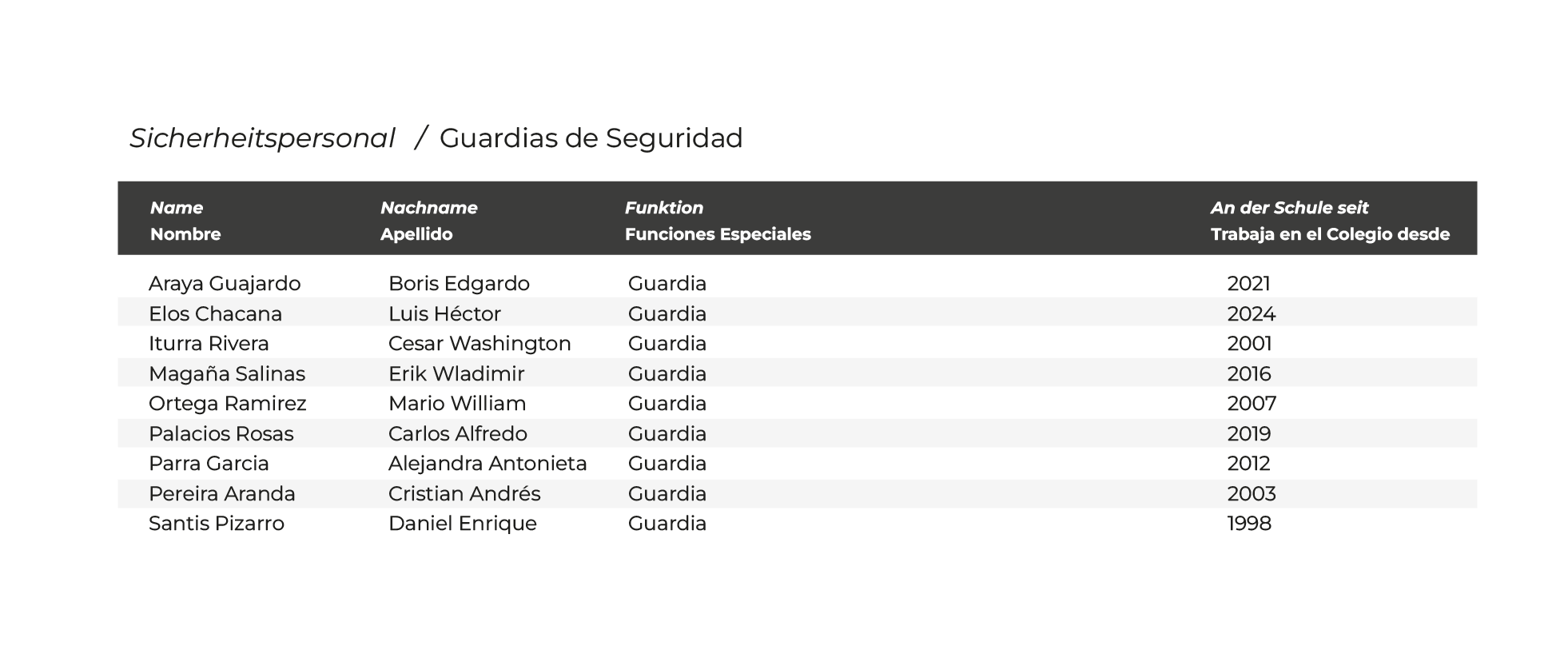The width and height of the screenshot is (1568, 650).
Task: Select the Iturra Rivera entry
Action: (209, 344)
